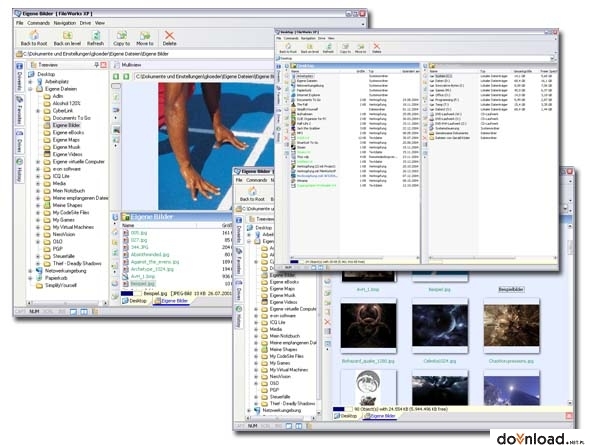Open History side tab in left window

pyautogui.click(x=19, y=170)
